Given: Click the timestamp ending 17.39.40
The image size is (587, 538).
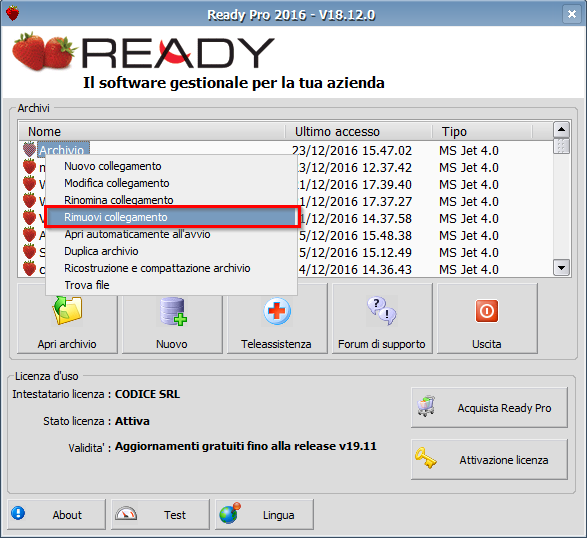Looking at the screenshot, I should click(x=355, y=185).
